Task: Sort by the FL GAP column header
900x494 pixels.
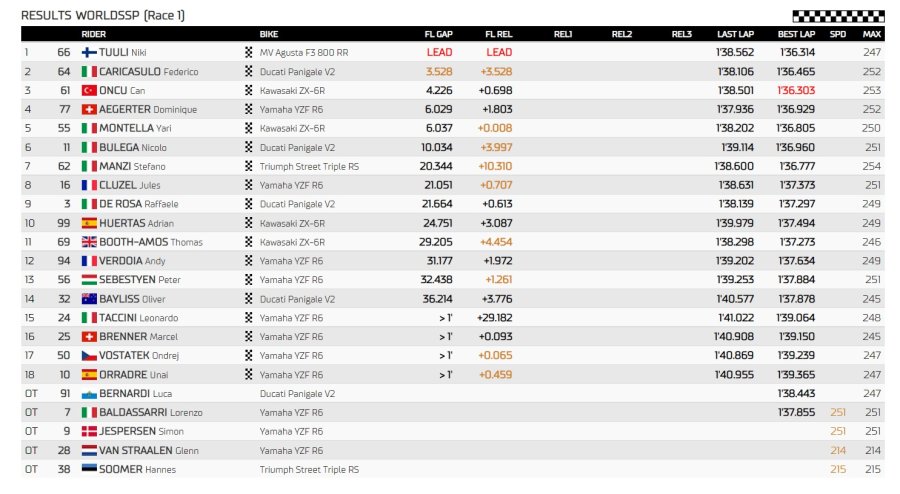Action: [439, 34]
